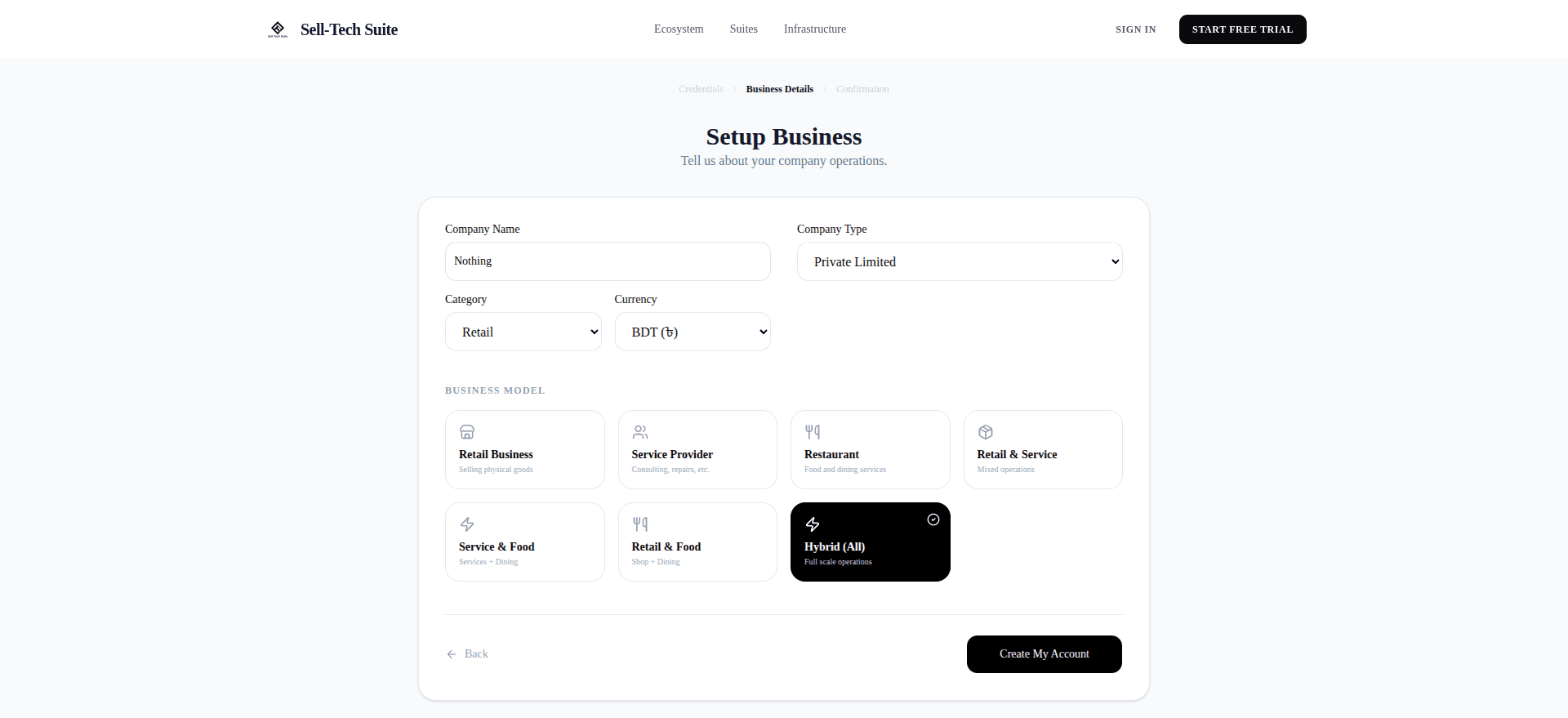Image resolution: width=1568 pixels, height=718 pixels.
Task: Pick the Restaurant business model card
Action: pyautogui.click(x=871, y=449)
